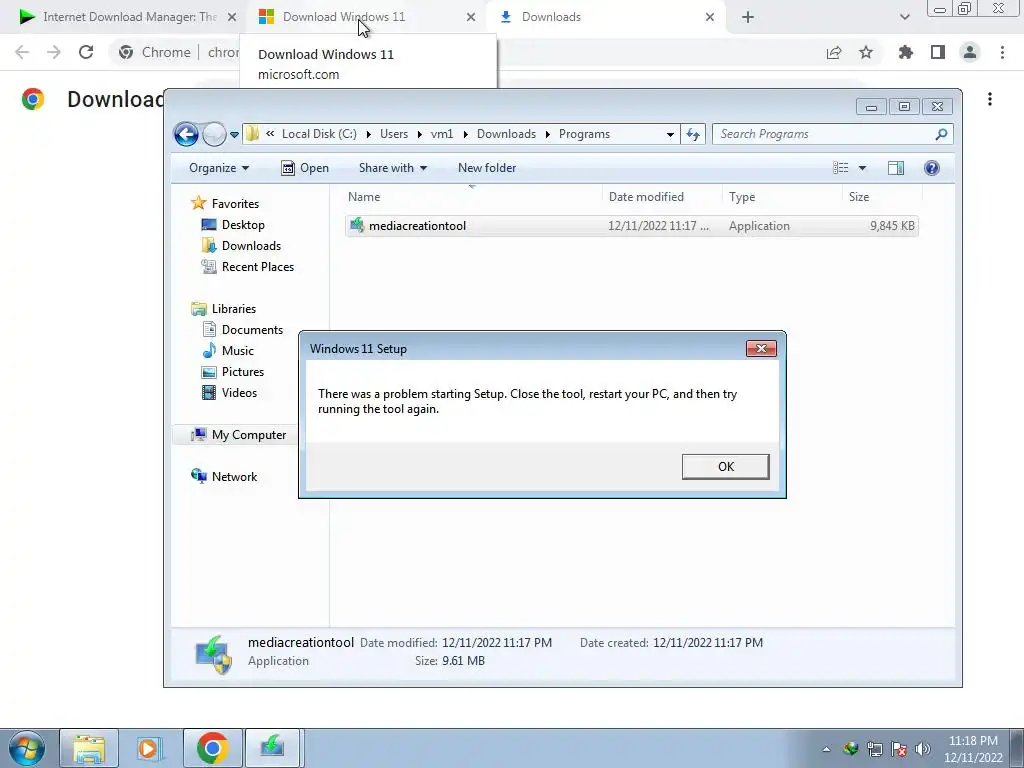Close the Download Windows 11 tab

click(x=471, y=17)
